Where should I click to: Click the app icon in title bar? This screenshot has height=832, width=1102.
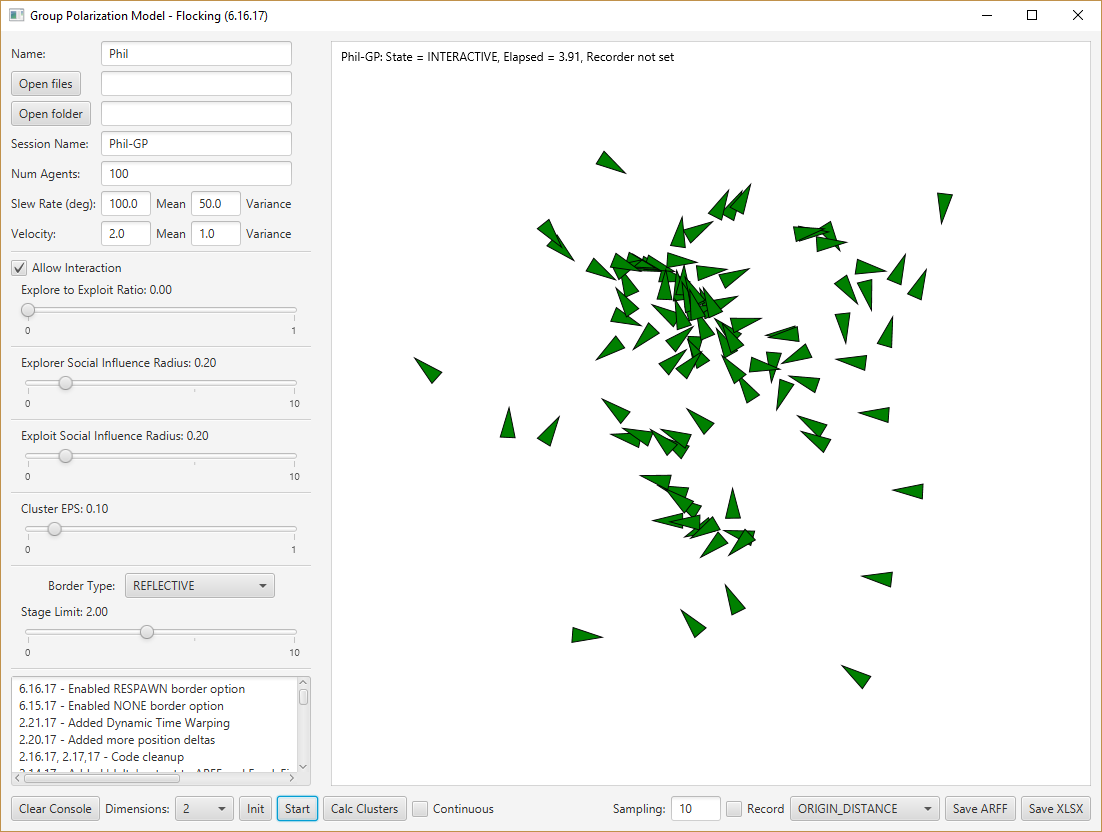16,16
